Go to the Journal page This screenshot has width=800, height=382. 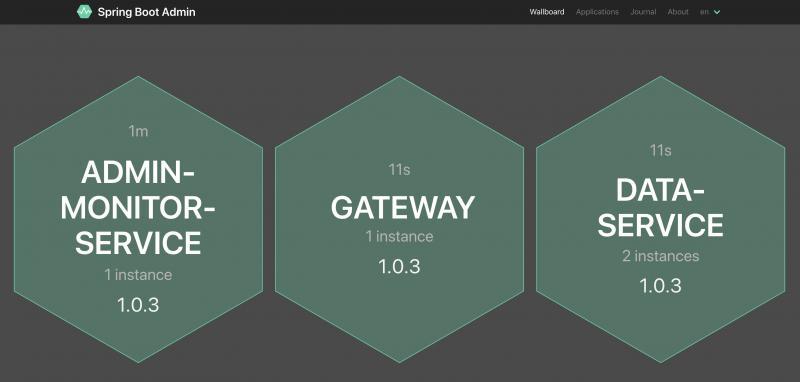coord(643,12)
